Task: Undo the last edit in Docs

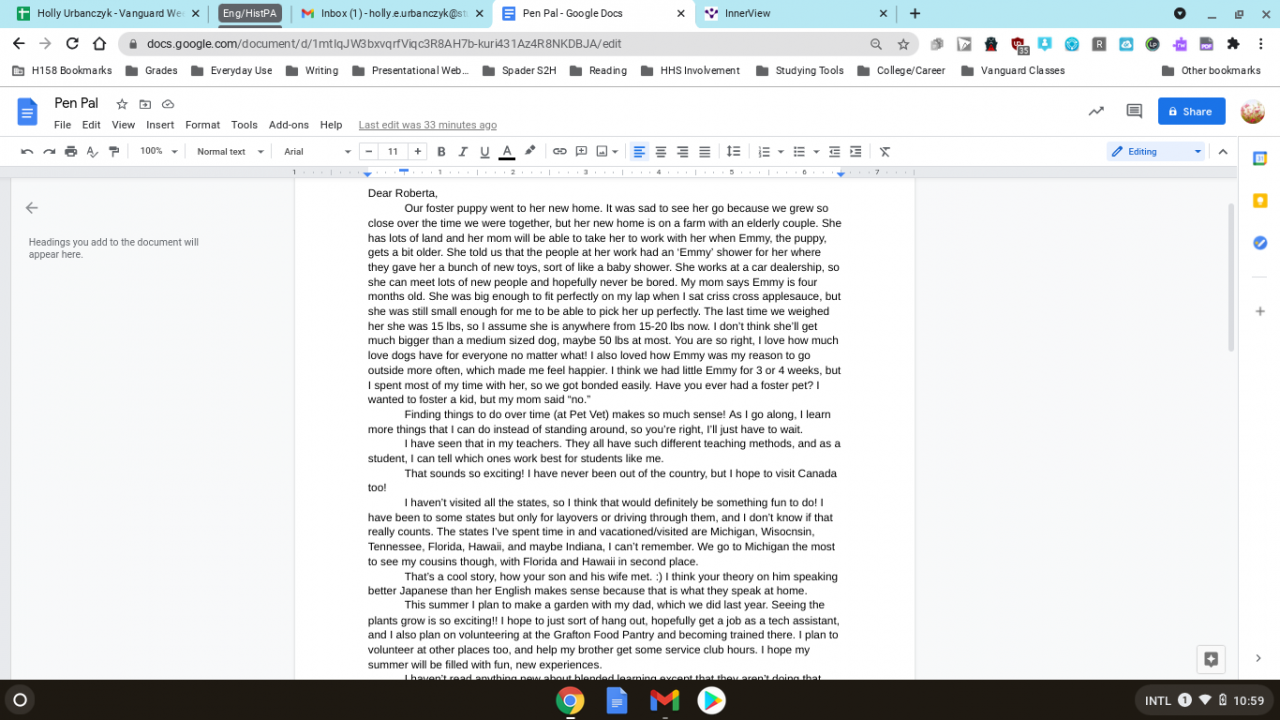Action: point(27,152)
